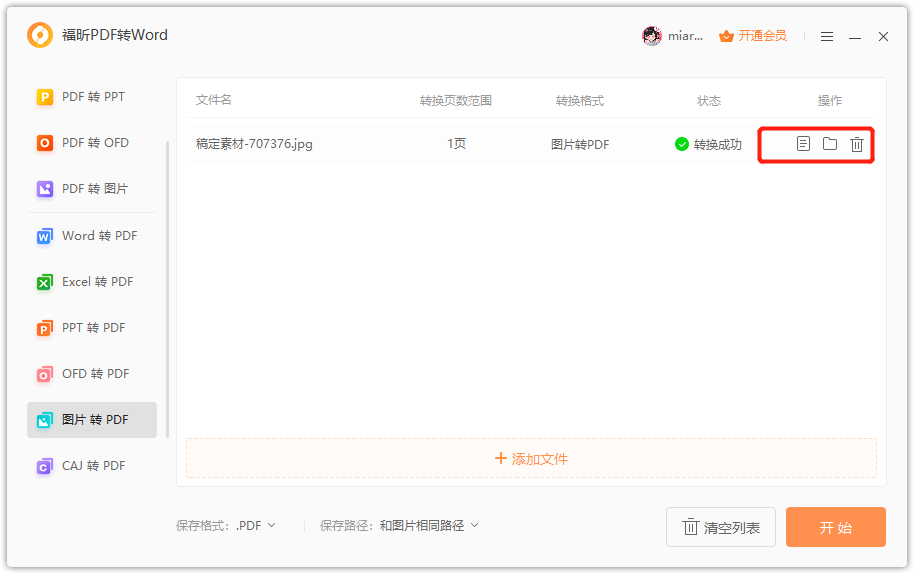This screenshot has width=914, height=574.
Task: Click the user avatar picture
Action: point(652,36)
